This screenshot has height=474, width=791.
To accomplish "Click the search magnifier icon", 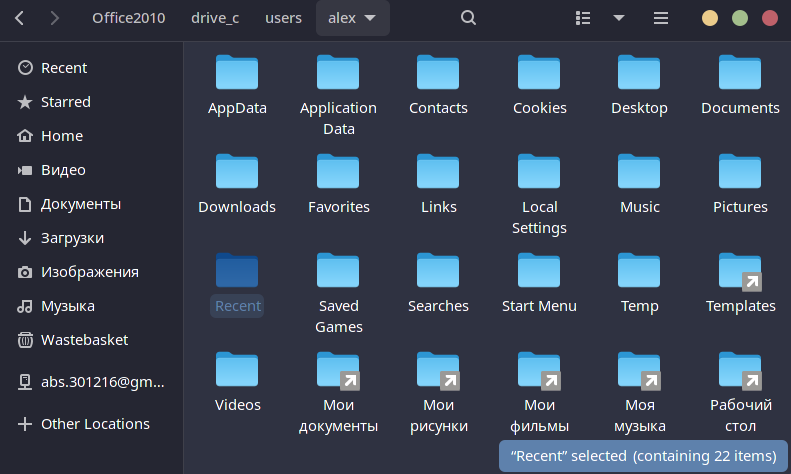I will pos(468,18).
